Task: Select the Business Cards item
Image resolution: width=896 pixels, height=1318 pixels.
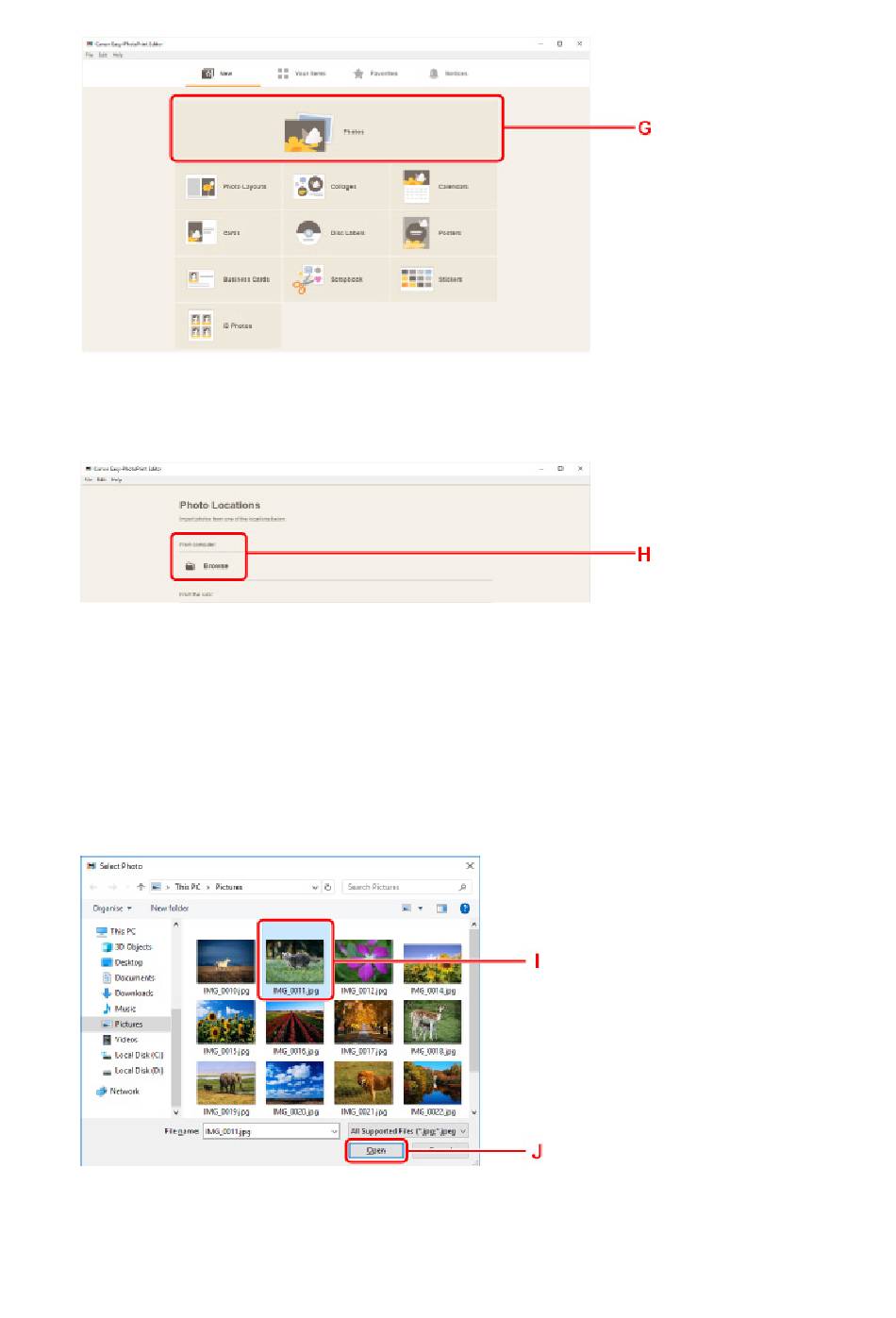Action: (x=227, y=279)
